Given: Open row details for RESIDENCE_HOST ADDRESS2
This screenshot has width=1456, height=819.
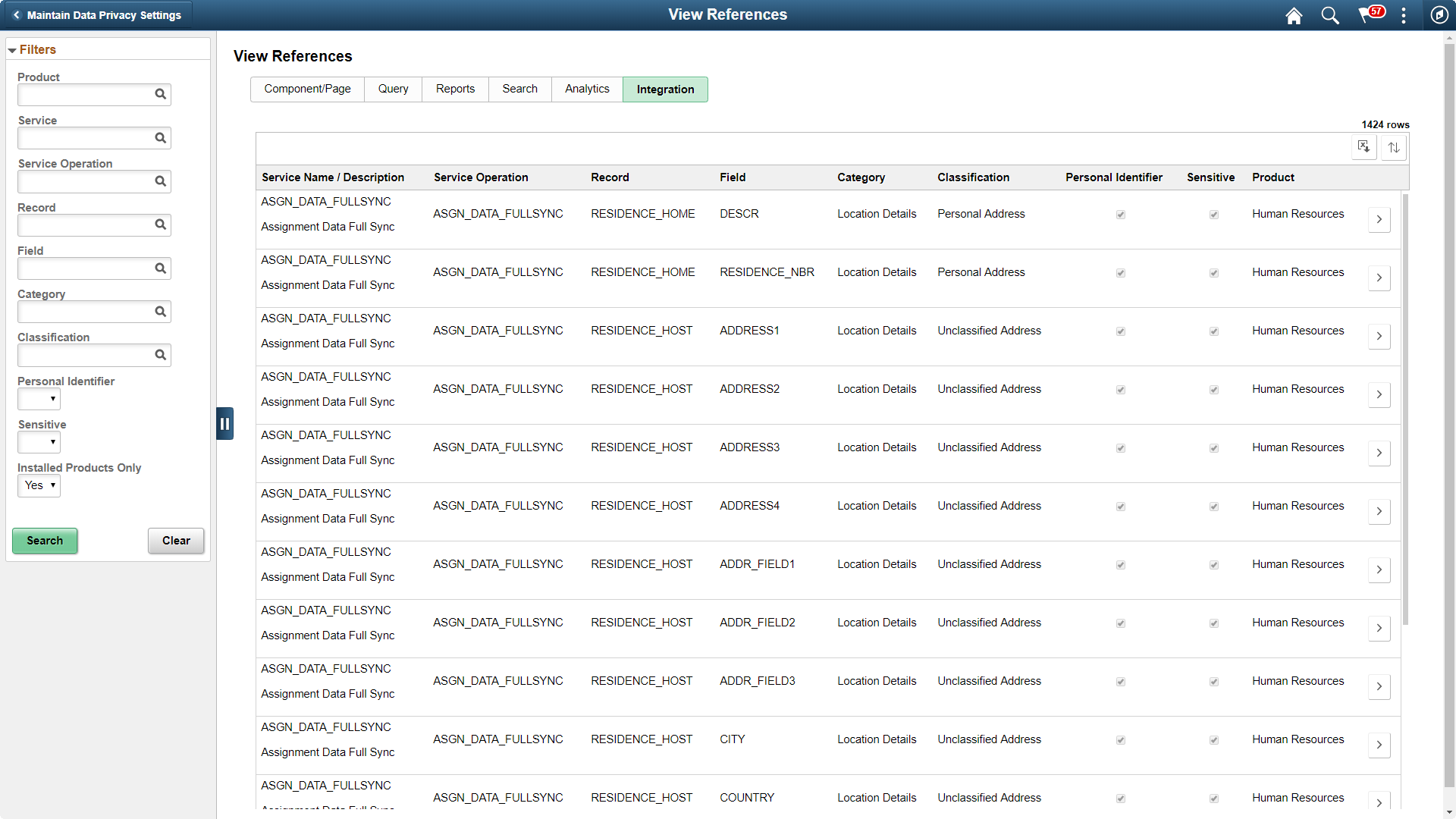Looking at the screenshot, I should point(1379,394).
